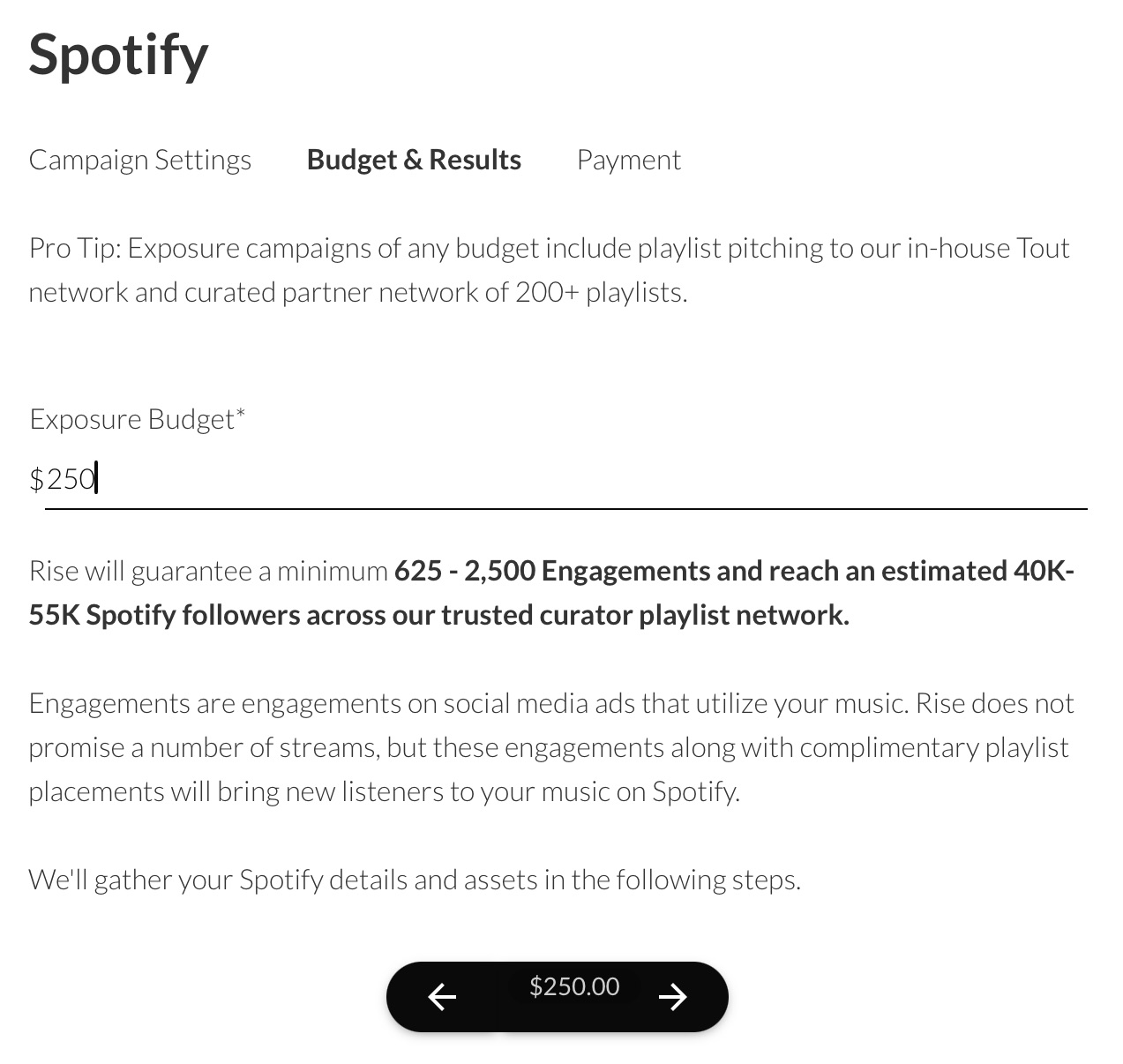Image resolution: width=1123 pixels, height=1064 pixels.
Task: Click inside the Exposure Budget input field
Action: 353,478
